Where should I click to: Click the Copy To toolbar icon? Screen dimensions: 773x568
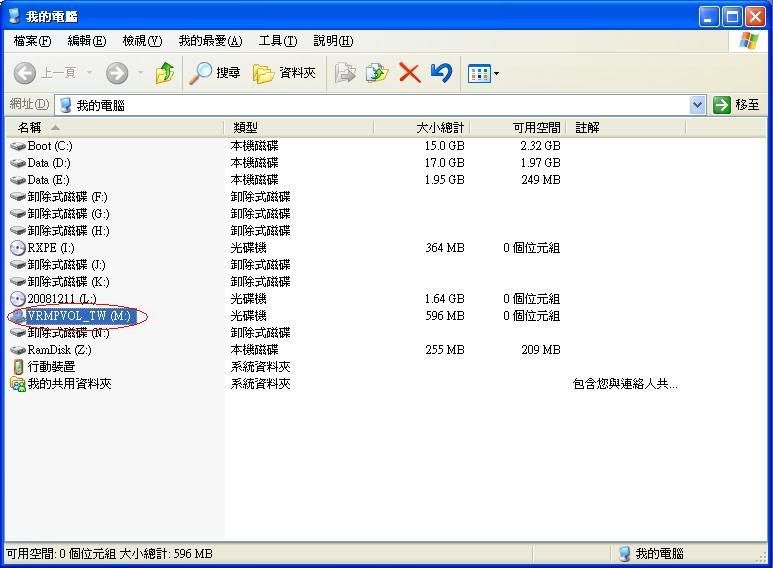[377, 73]
